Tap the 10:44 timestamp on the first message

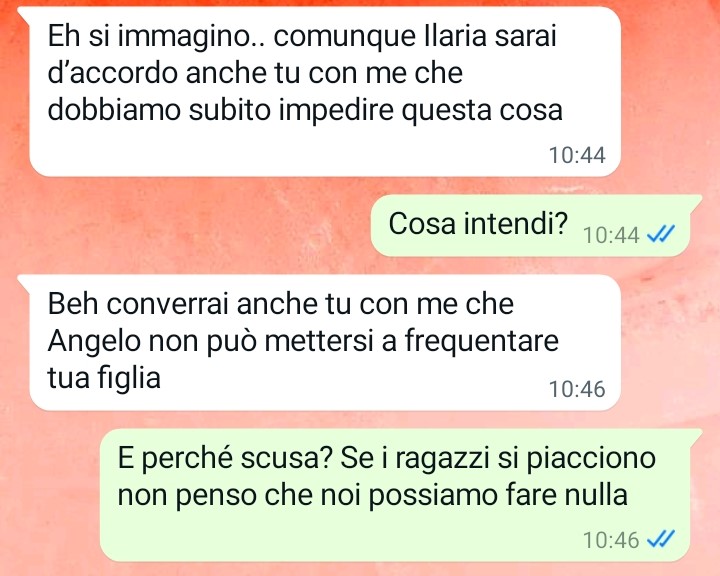tap(577, 155)
